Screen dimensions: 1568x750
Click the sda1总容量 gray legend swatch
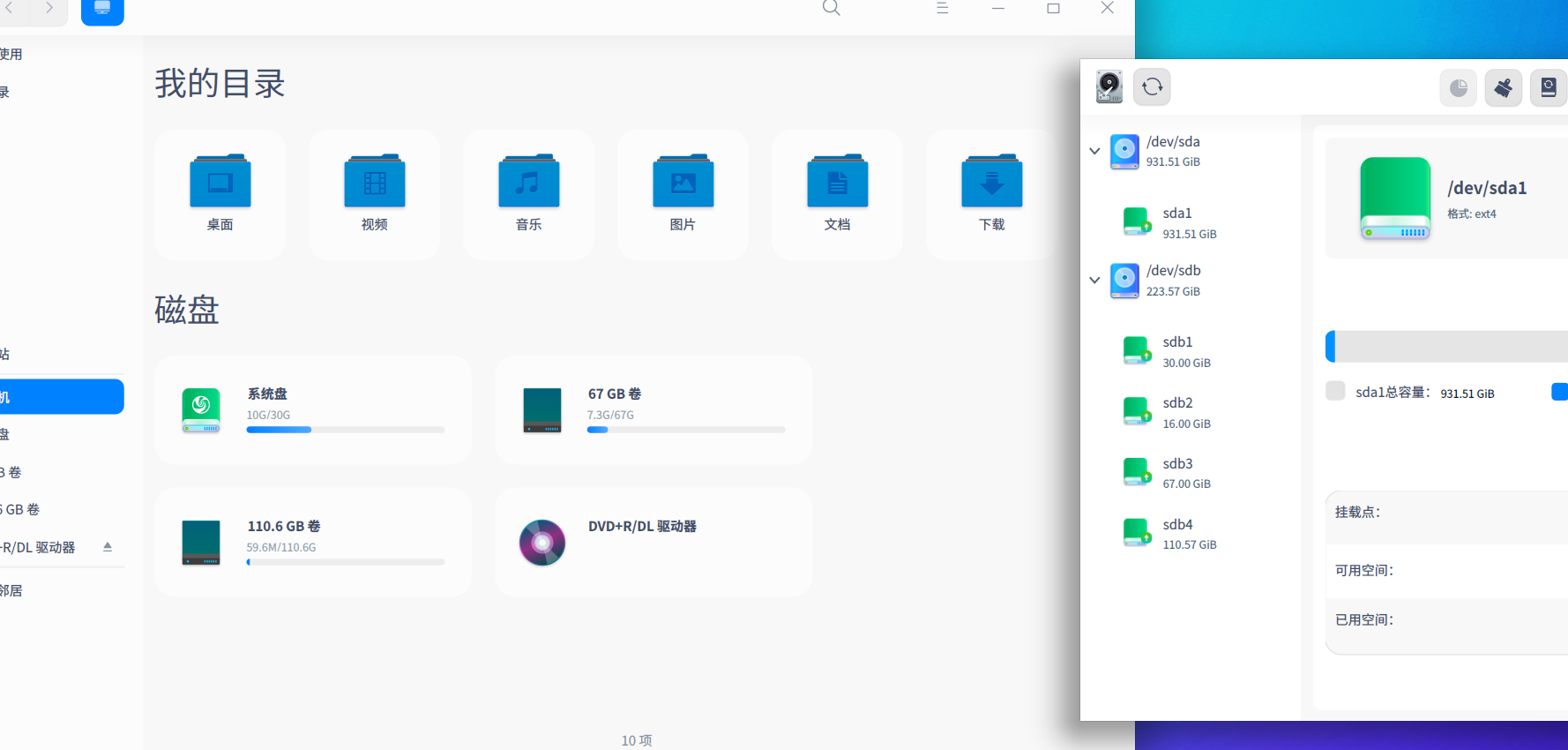point(1335,391)
